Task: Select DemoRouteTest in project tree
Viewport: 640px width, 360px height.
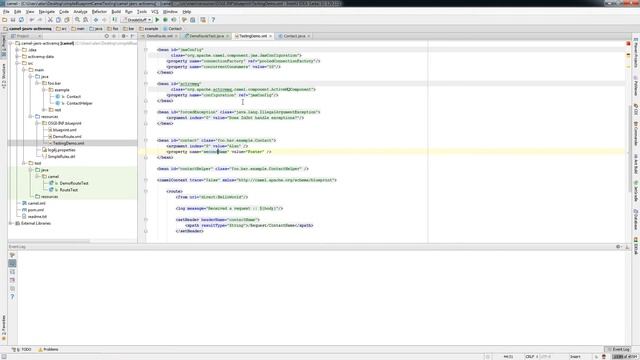Action: tap(74, 183)
